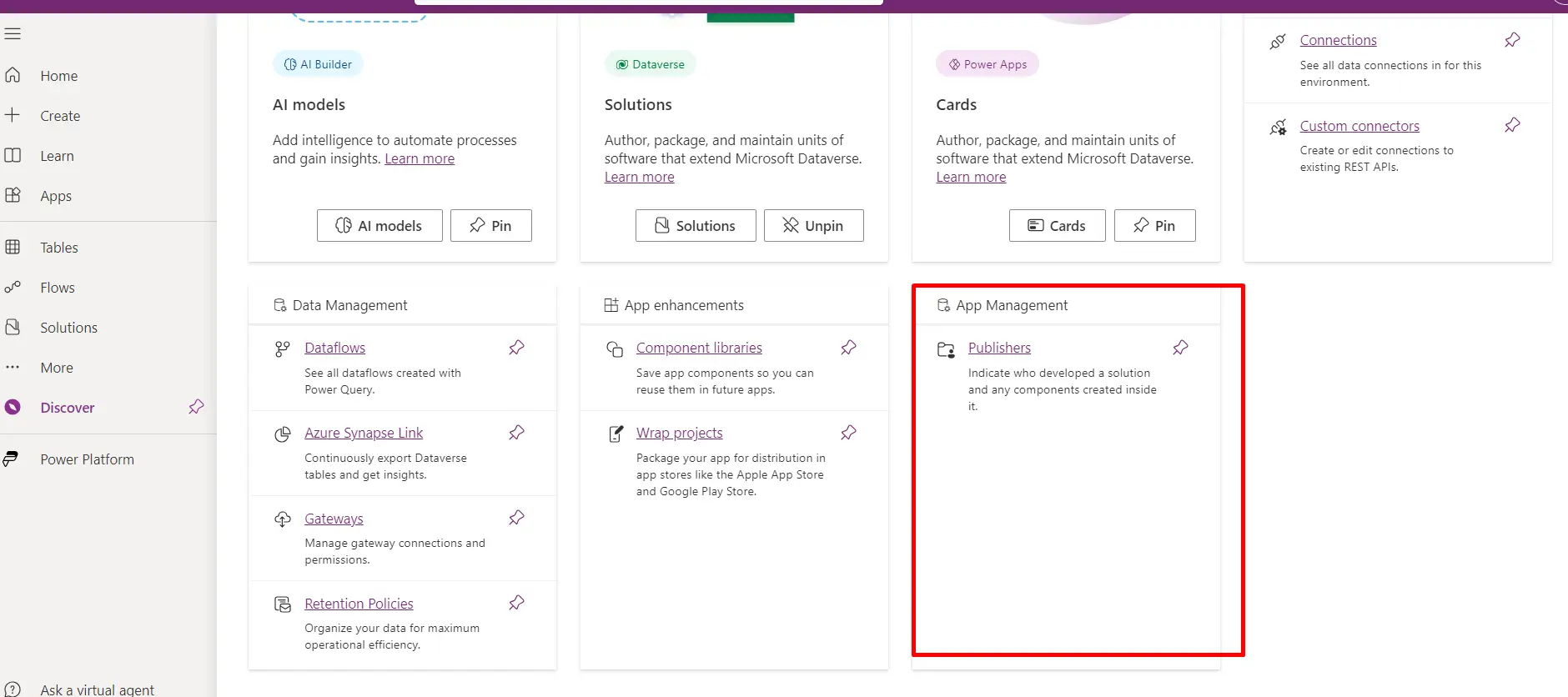Screen dimensions: 1568x697
Task: Open the Wrap projects link
Action: 679,433
